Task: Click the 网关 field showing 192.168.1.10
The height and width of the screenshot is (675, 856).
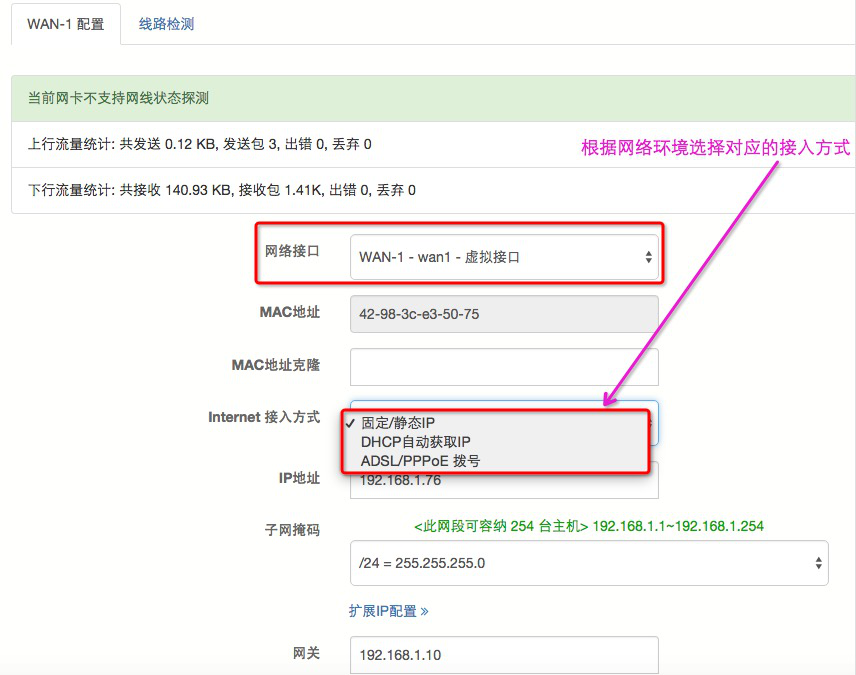Action: [x=503, y=656]
